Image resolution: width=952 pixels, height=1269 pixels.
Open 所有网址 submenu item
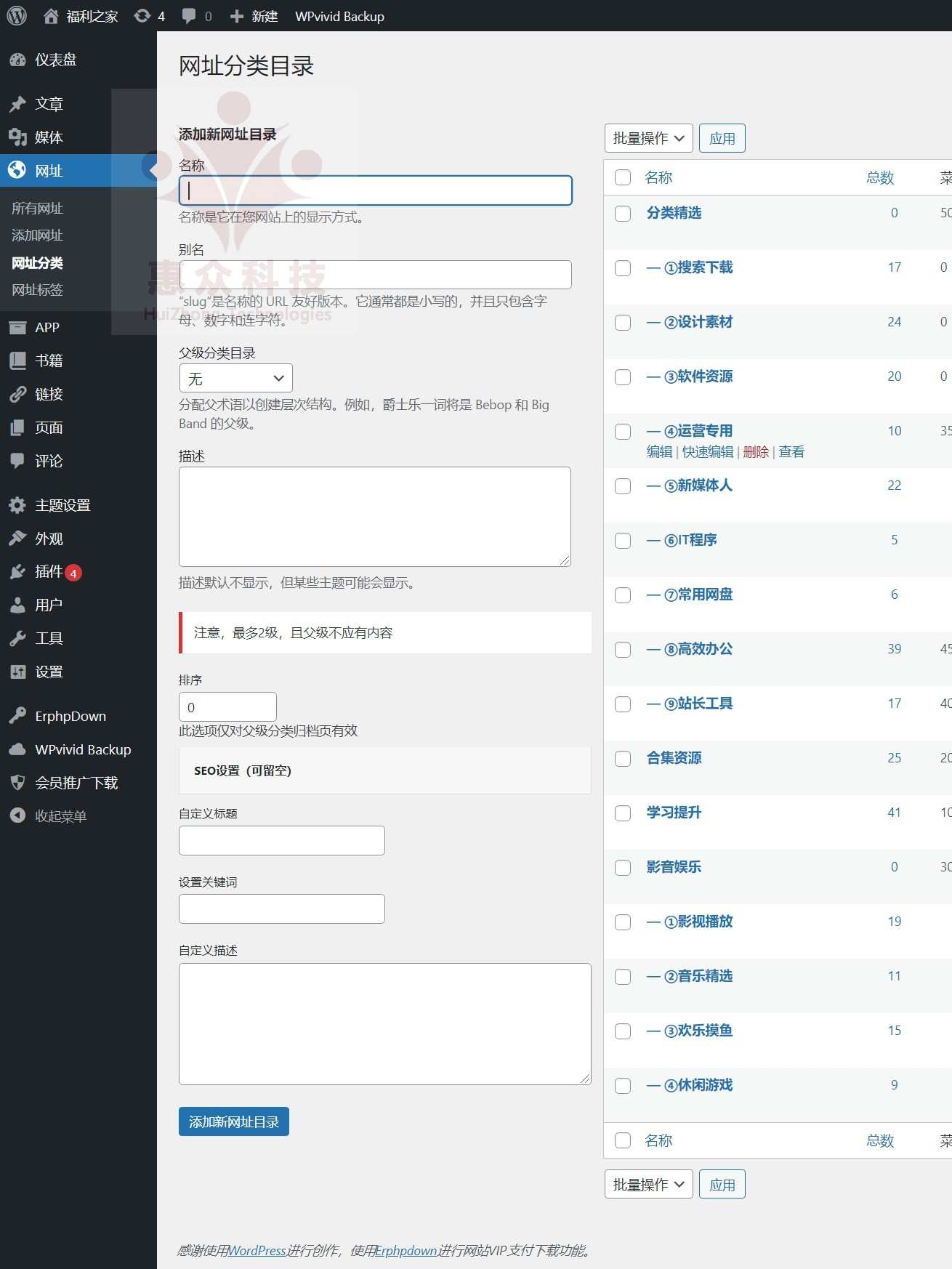coord(37,209)
